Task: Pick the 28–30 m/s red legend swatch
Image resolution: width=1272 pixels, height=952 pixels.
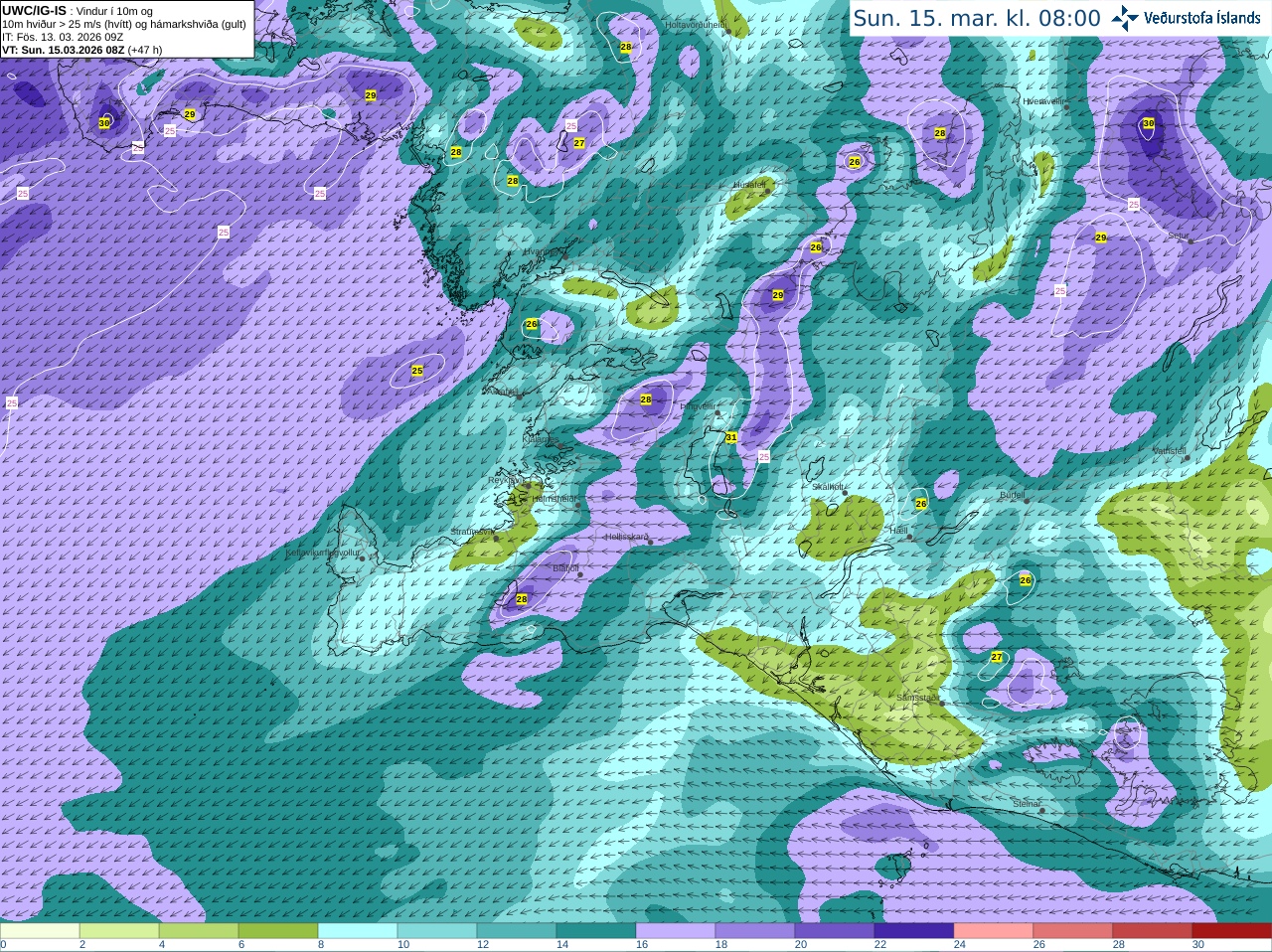Action: coord(1153,931)
